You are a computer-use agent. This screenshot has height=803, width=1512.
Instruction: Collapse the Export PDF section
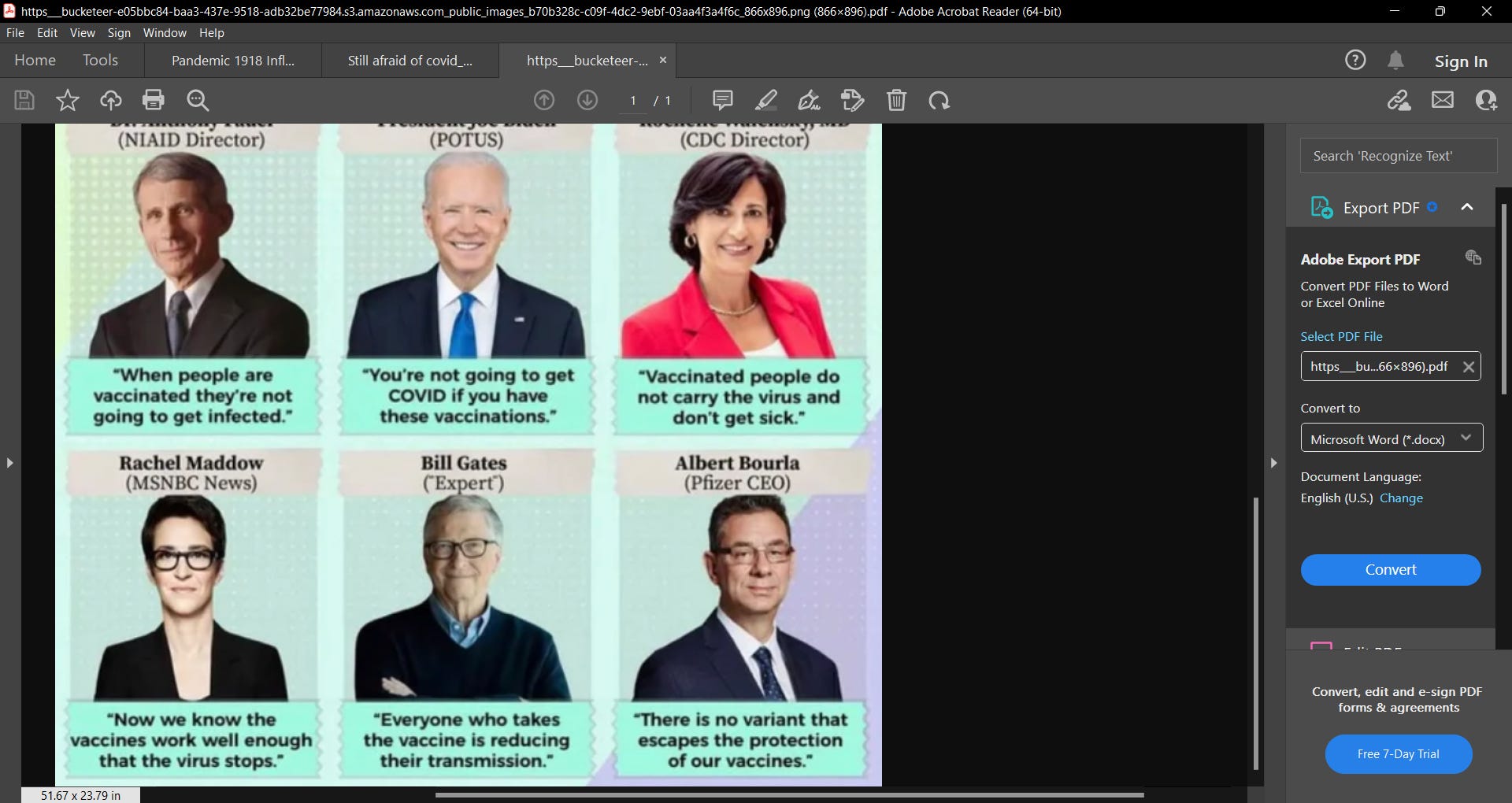[1467, 207]
